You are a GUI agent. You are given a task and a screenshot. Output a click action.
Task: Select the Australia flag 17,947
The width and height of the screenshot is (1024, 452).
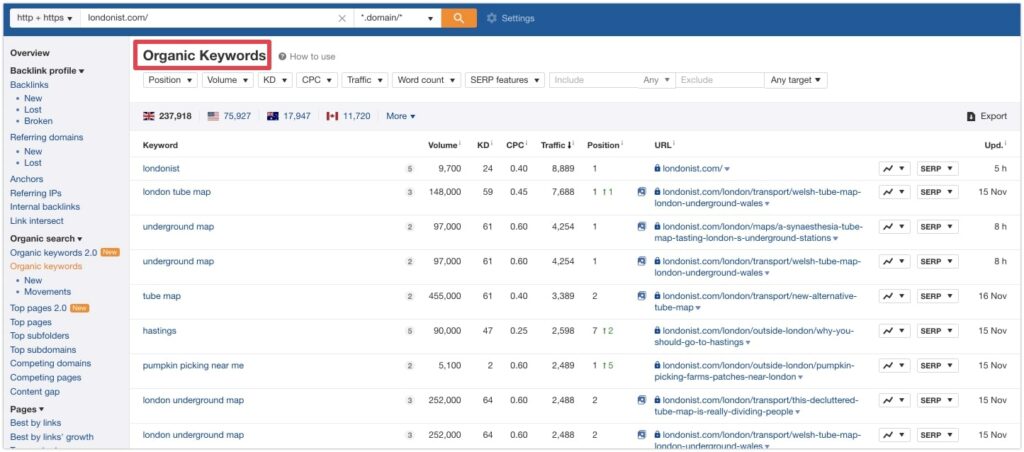289,116
